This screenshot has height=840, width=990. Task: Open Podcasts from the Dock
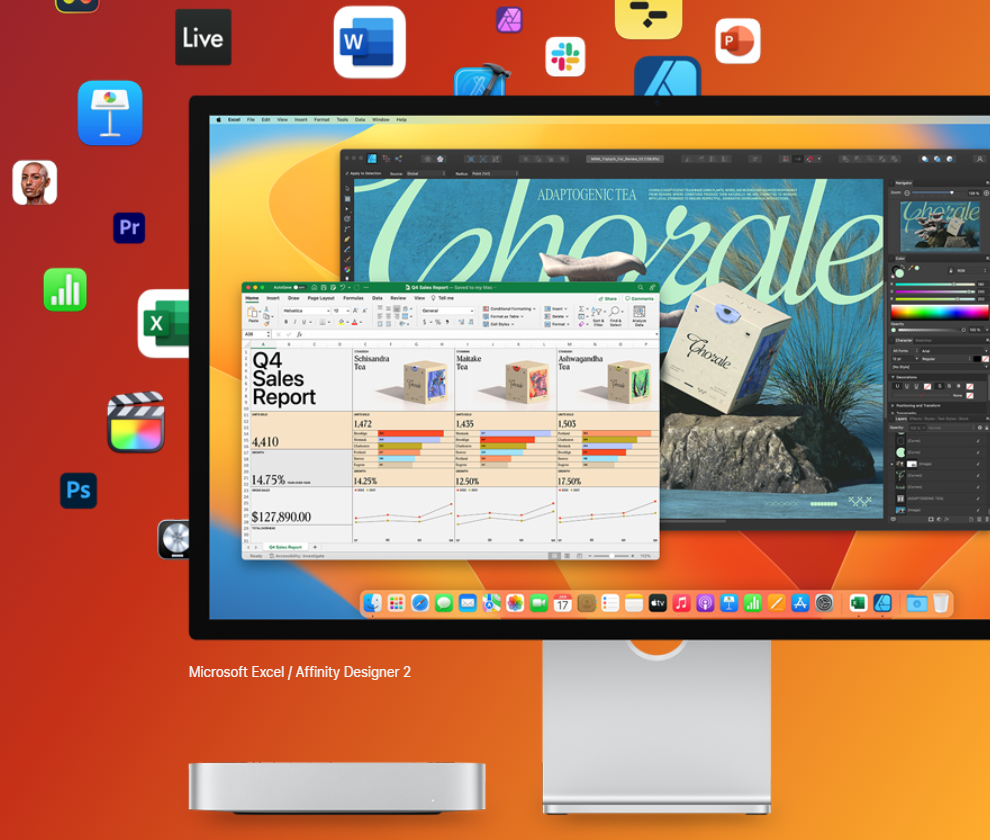(705, 604)
